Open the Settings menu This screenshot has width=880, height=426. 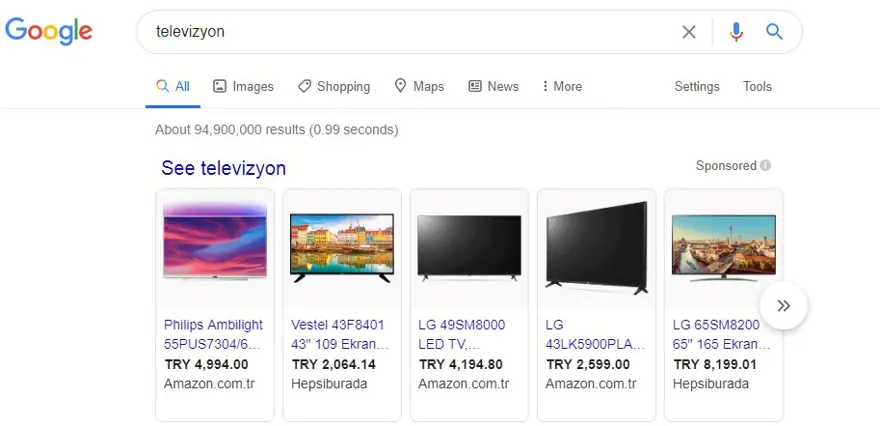[696, 86]
